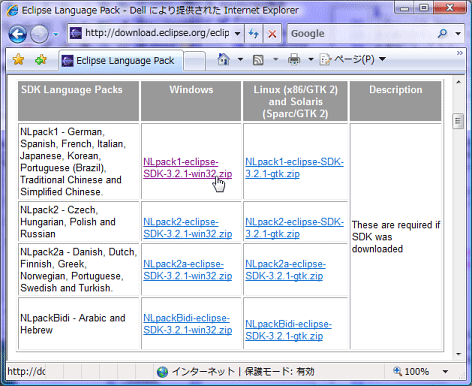This screenshot has height=386, width=472.
Task: Expand the Home button dropdown arrow
Action: tap(240, 60)
